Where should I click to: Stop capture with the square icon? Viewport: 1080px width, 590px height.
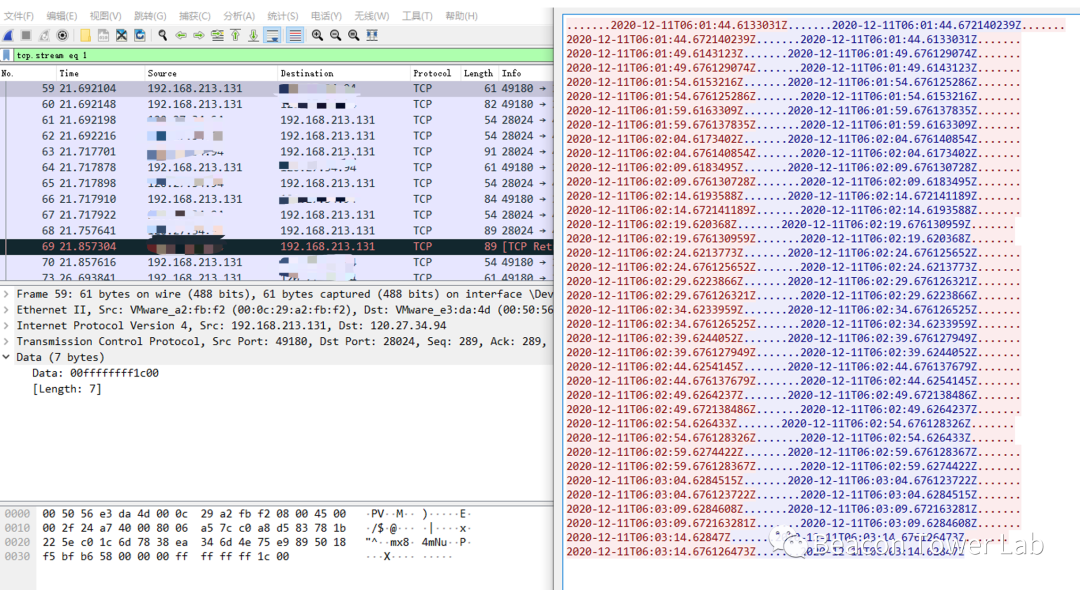point(26,35)
